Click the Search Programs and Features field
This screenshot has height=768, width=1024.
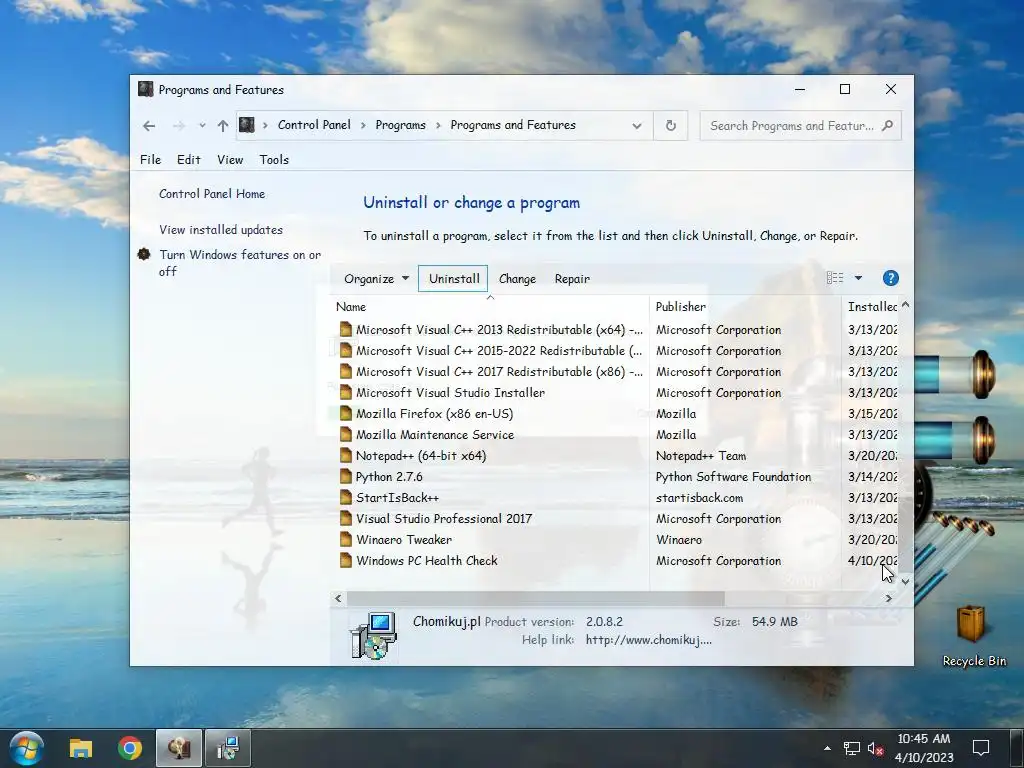pos(800,125)
